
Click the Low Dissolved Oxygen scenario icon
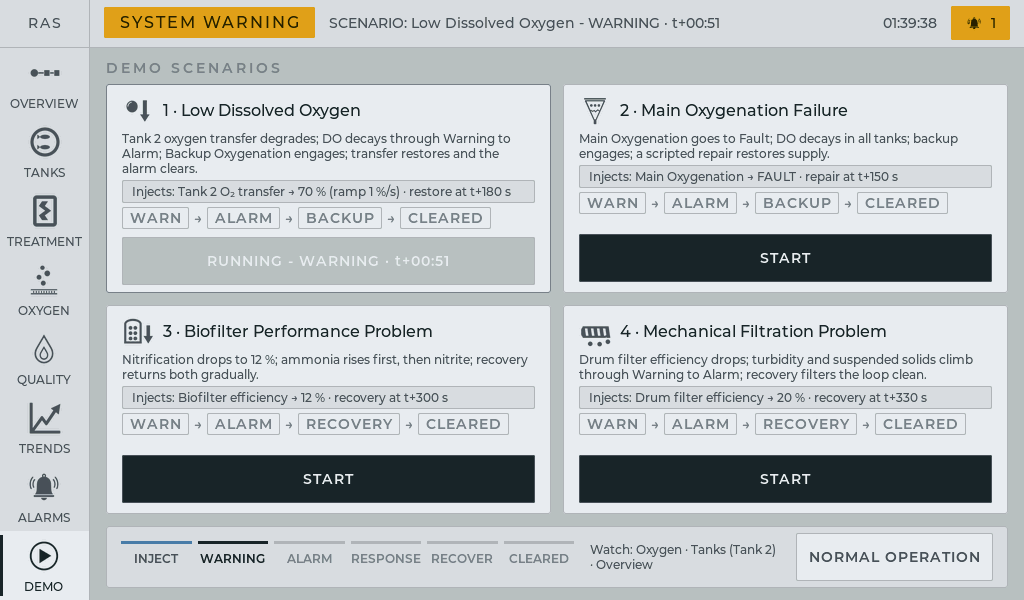pyautogui.click(x=138, y=110)
